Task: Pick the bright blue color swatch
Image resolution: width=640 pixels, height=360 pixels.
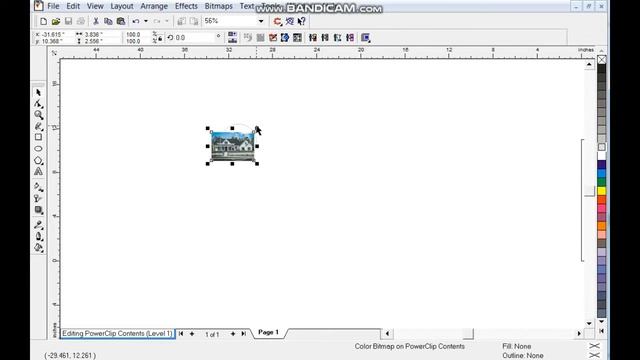Action: click(x=602, y=173)
